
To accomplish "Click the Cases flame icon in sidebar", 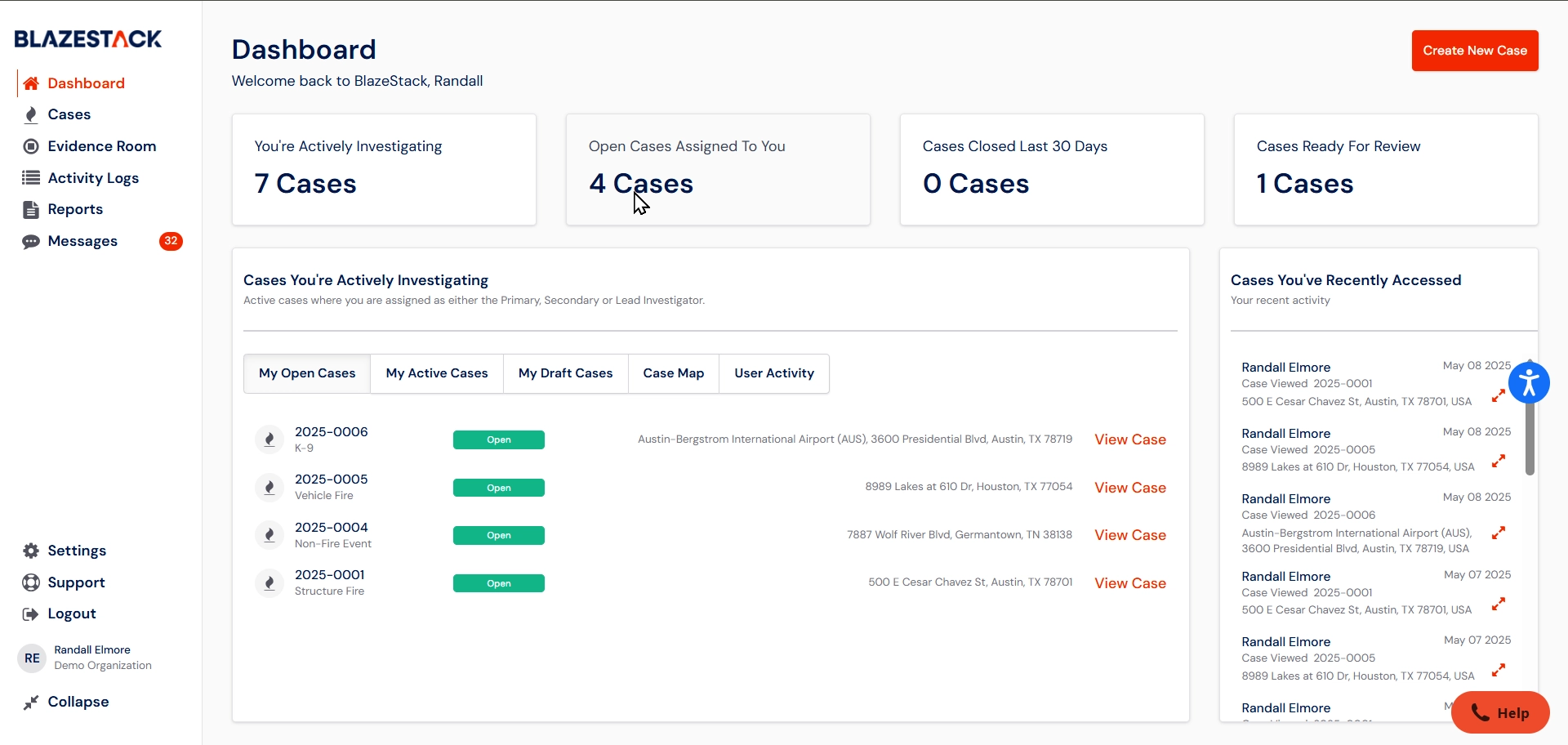I will (x=31, y=114).
